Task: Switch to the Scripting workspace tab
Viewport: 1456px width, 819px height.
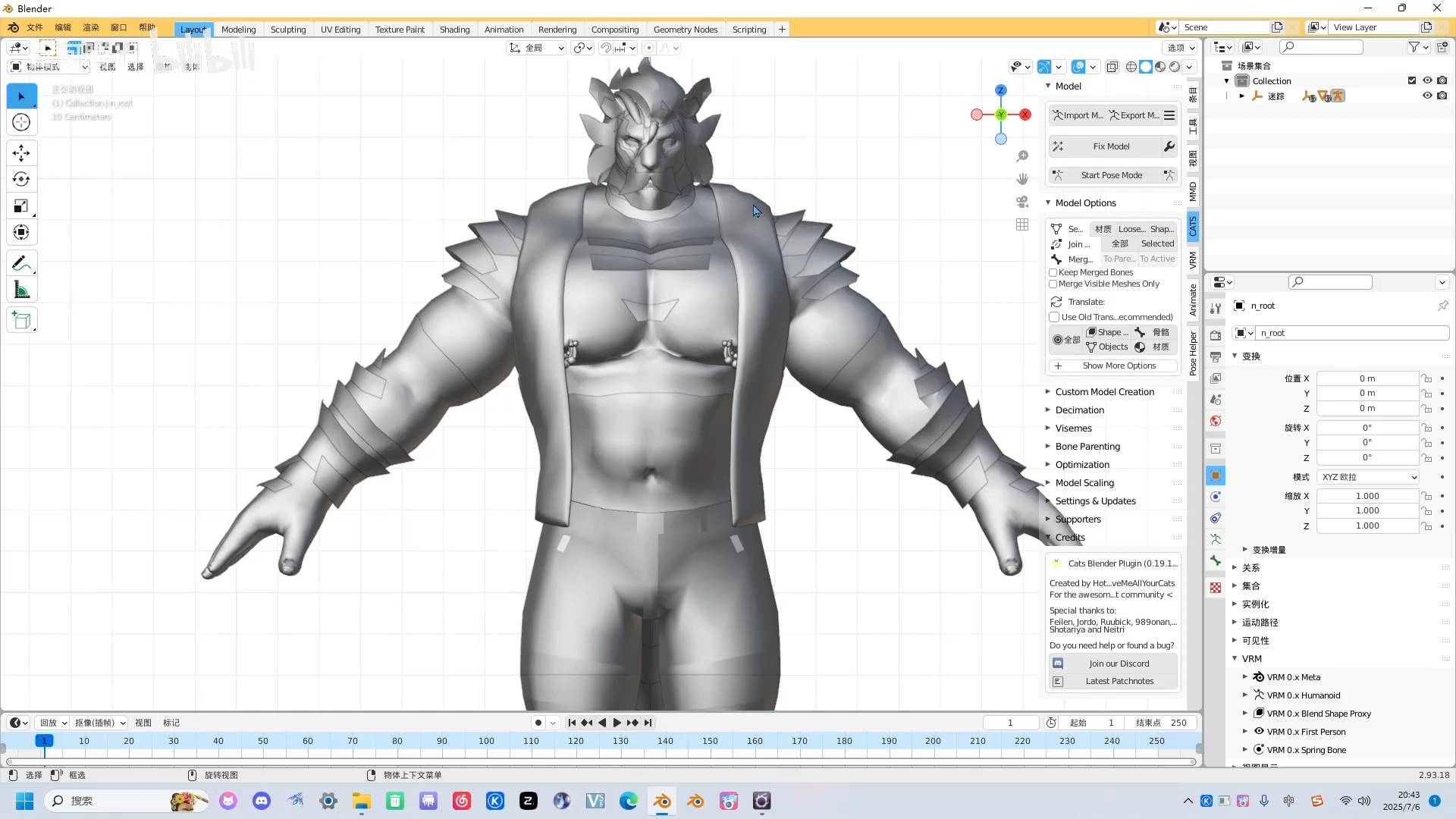Action: pyautogui.click(x=749, y=30)
